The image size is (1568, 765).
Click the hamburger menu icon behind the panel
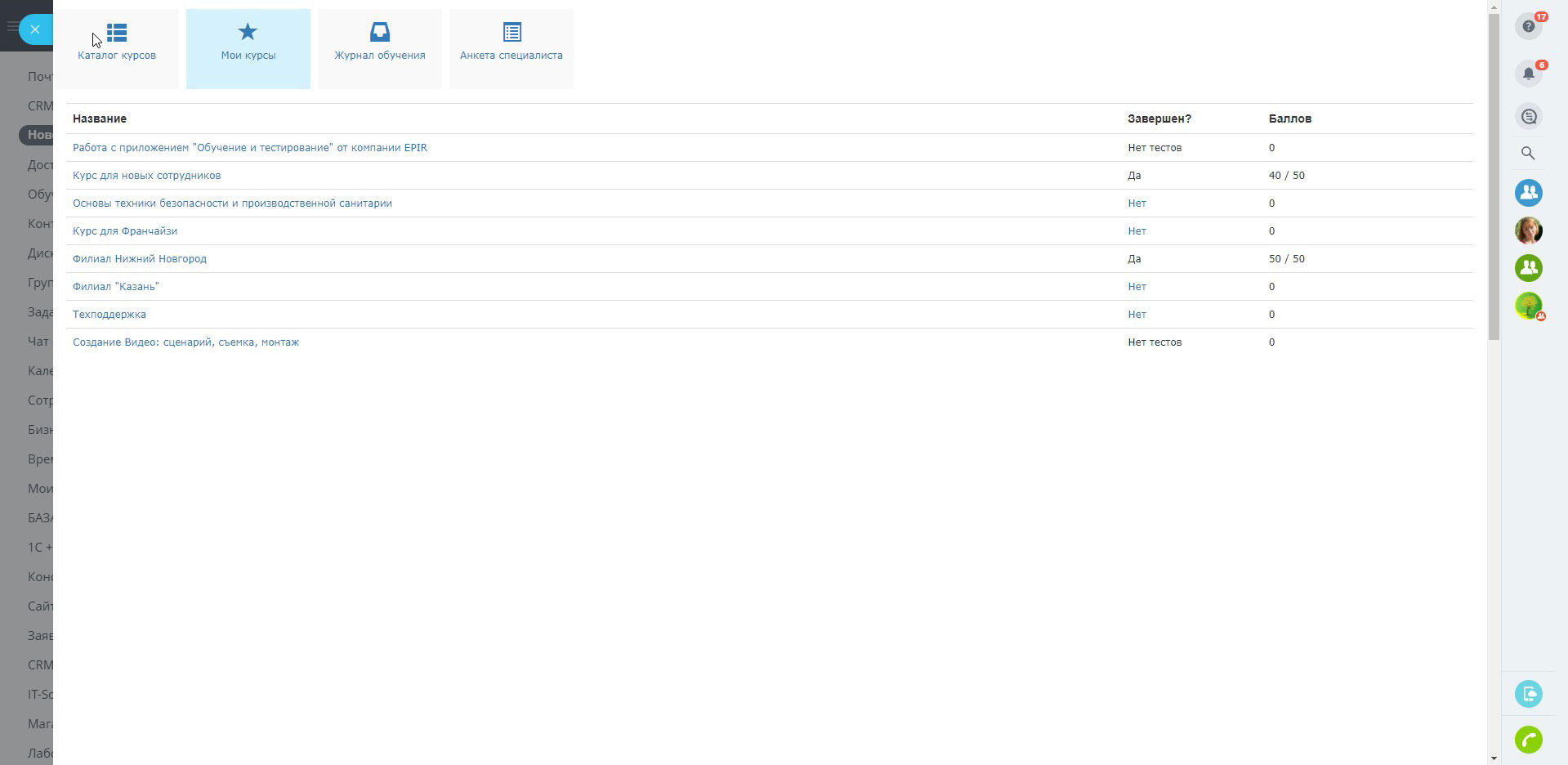[11, 27]
